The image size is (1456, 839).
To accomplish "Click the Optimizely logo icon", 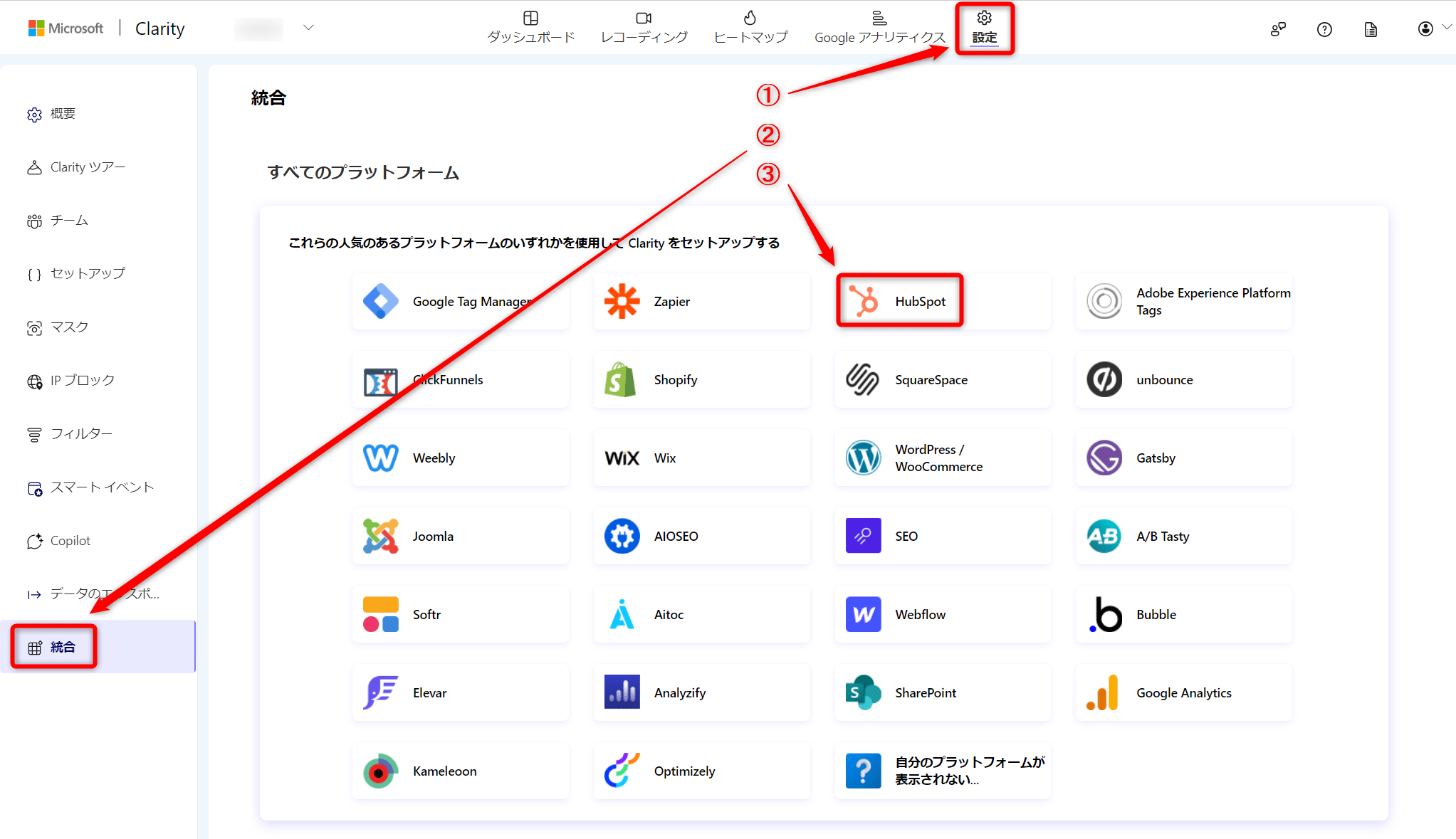I will [x=622, y=771].
